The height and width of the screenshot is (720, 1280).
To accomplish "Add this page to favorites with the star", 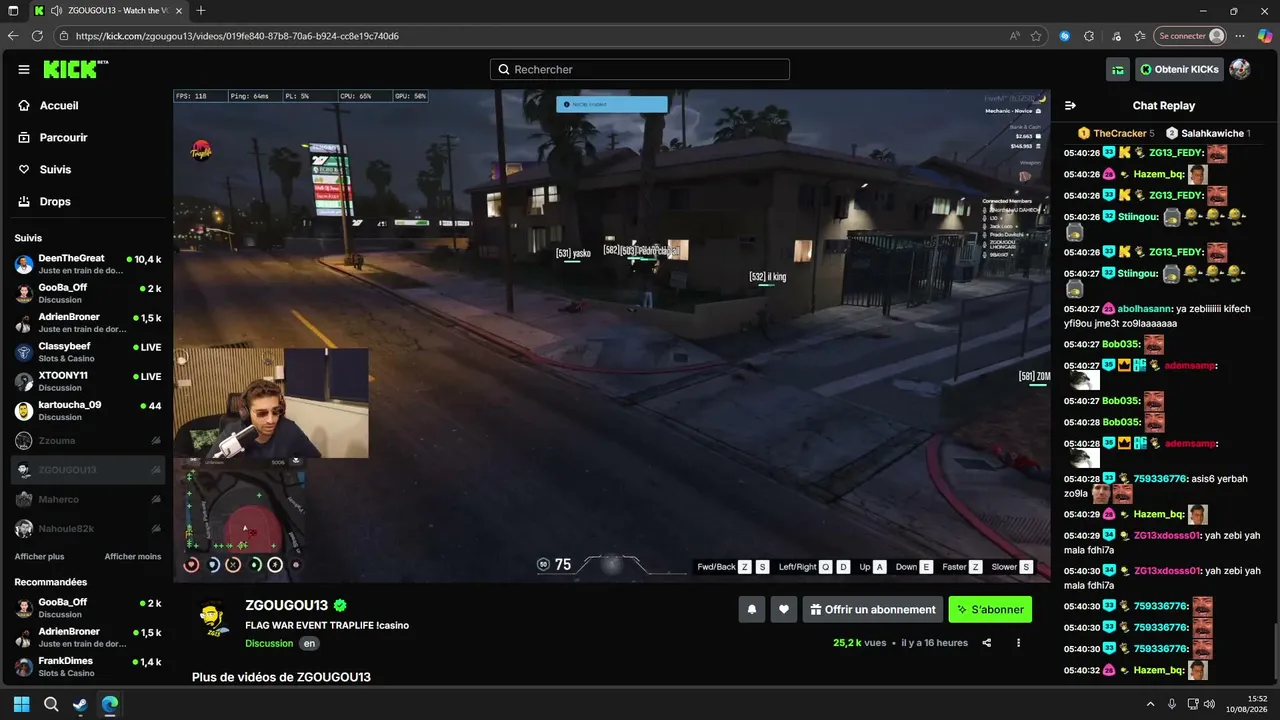I will (x=1036, y=36).
